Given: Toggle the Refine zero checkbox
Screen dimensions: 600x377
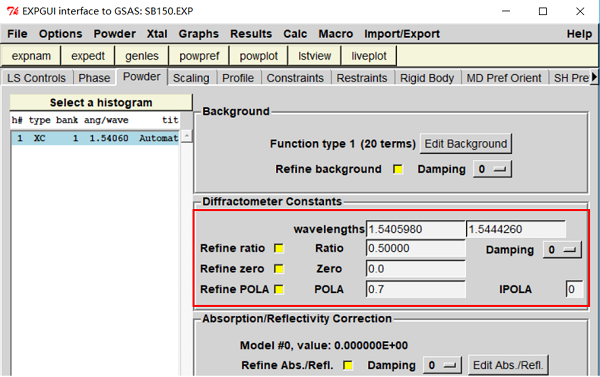Looking at the screenshot, I should point(279,269).
